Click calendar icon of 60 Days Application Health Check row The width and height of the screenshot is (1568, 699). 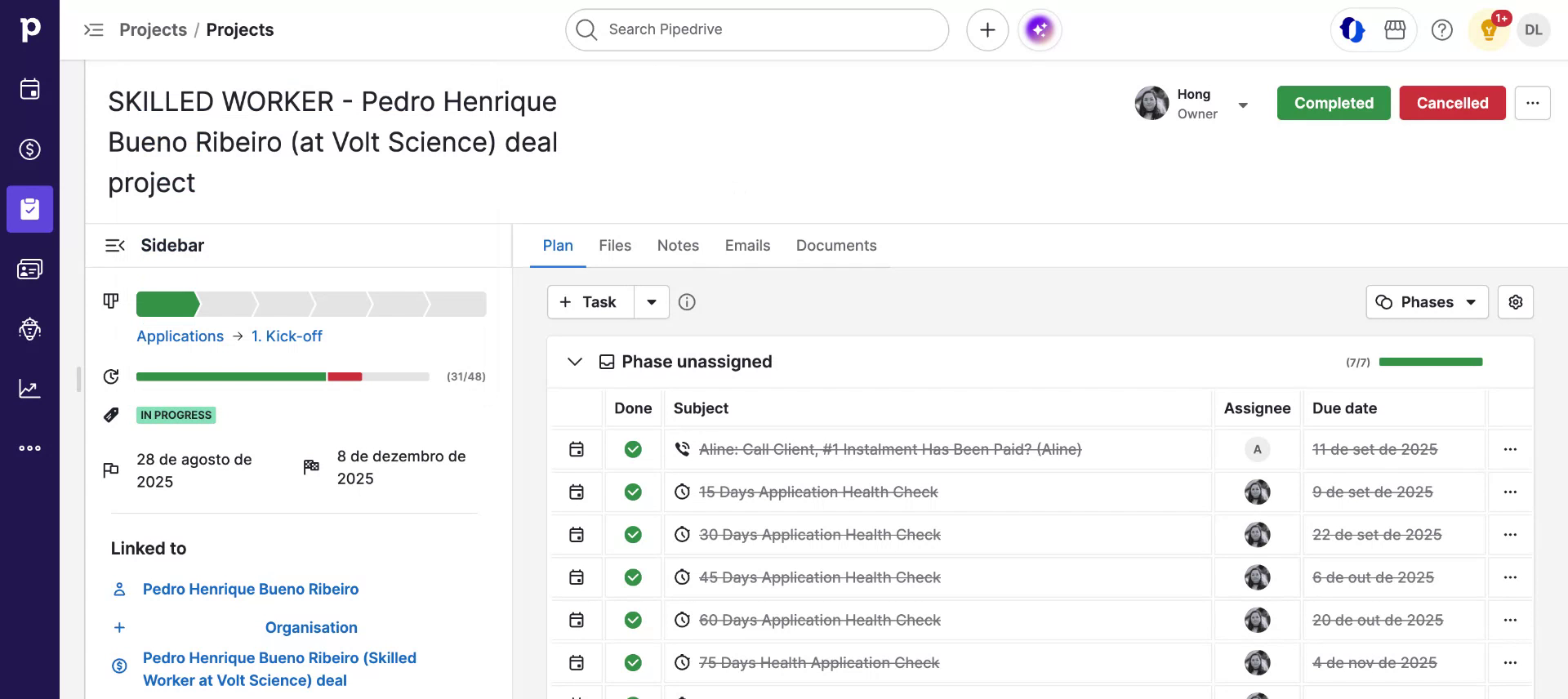click(577, 620)
